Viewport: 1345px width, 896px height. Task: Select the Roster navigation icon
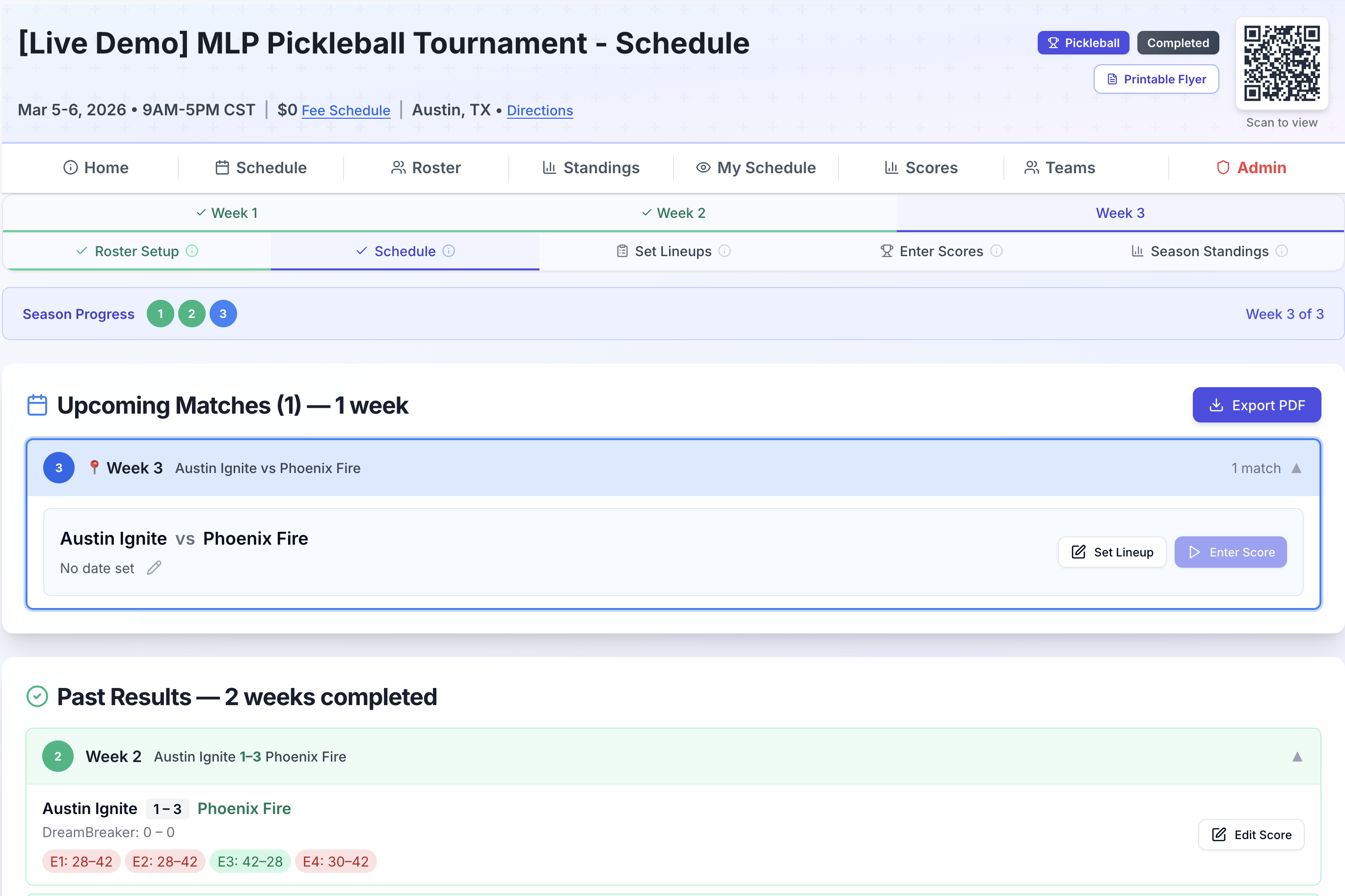(399, 167)
